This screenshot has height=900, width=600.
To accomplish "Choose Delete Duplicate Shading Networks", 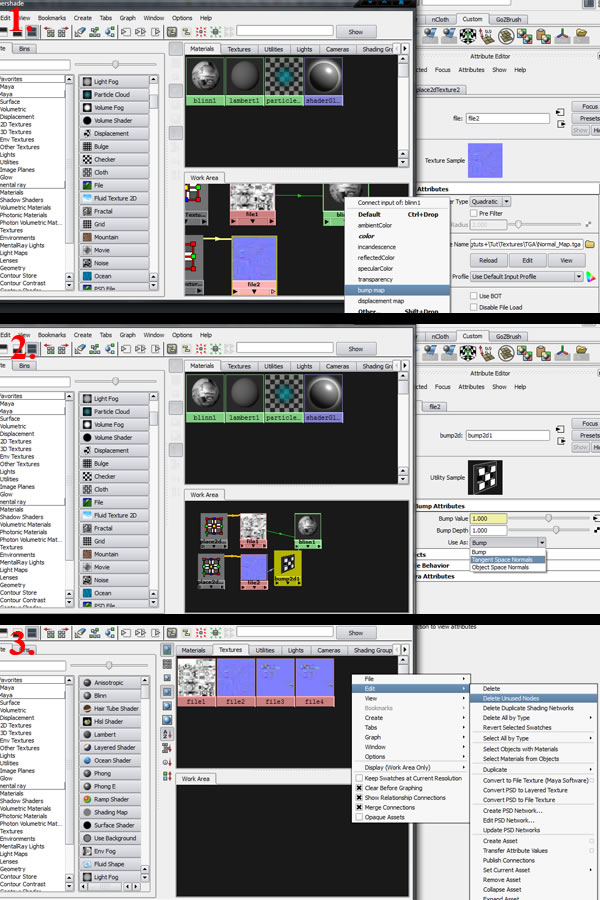I will pyautogui.click(x=534, y=708).
